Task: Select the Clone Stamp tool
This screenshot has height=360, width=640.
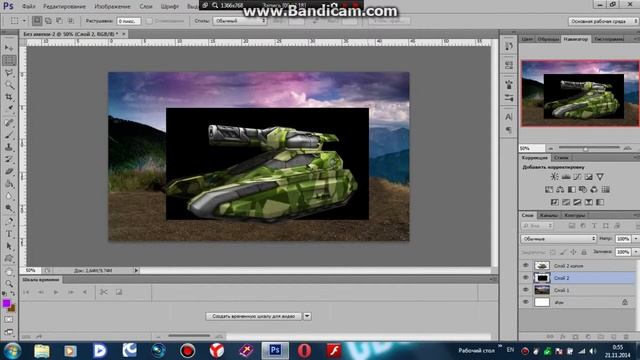Action: [x=9, y=147]
